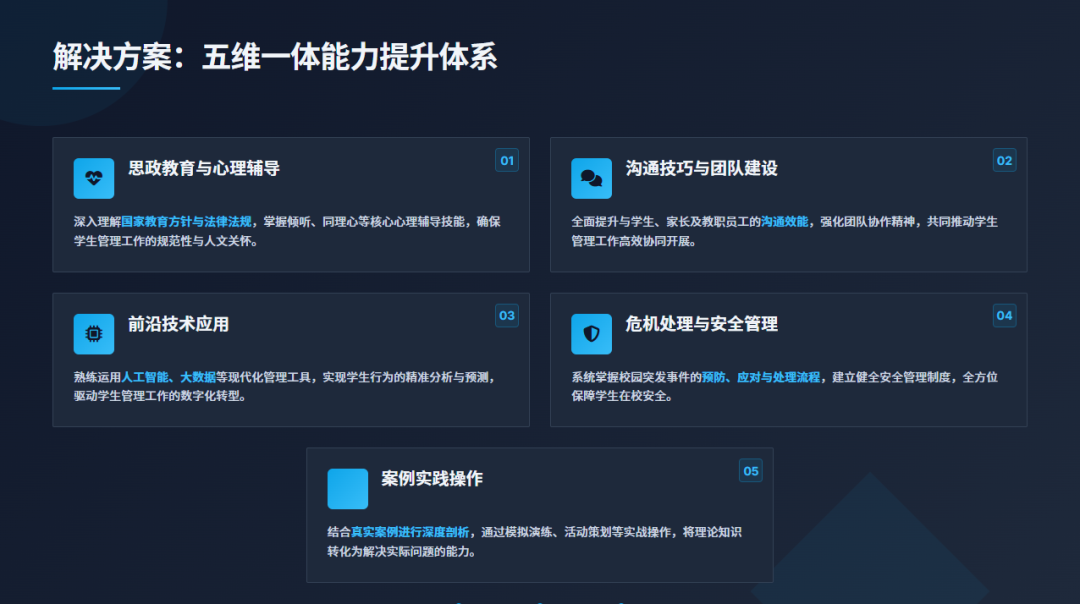1080x604 pixels.
Task: Click the highlighted 沟通效能 text
Action: 784,211
